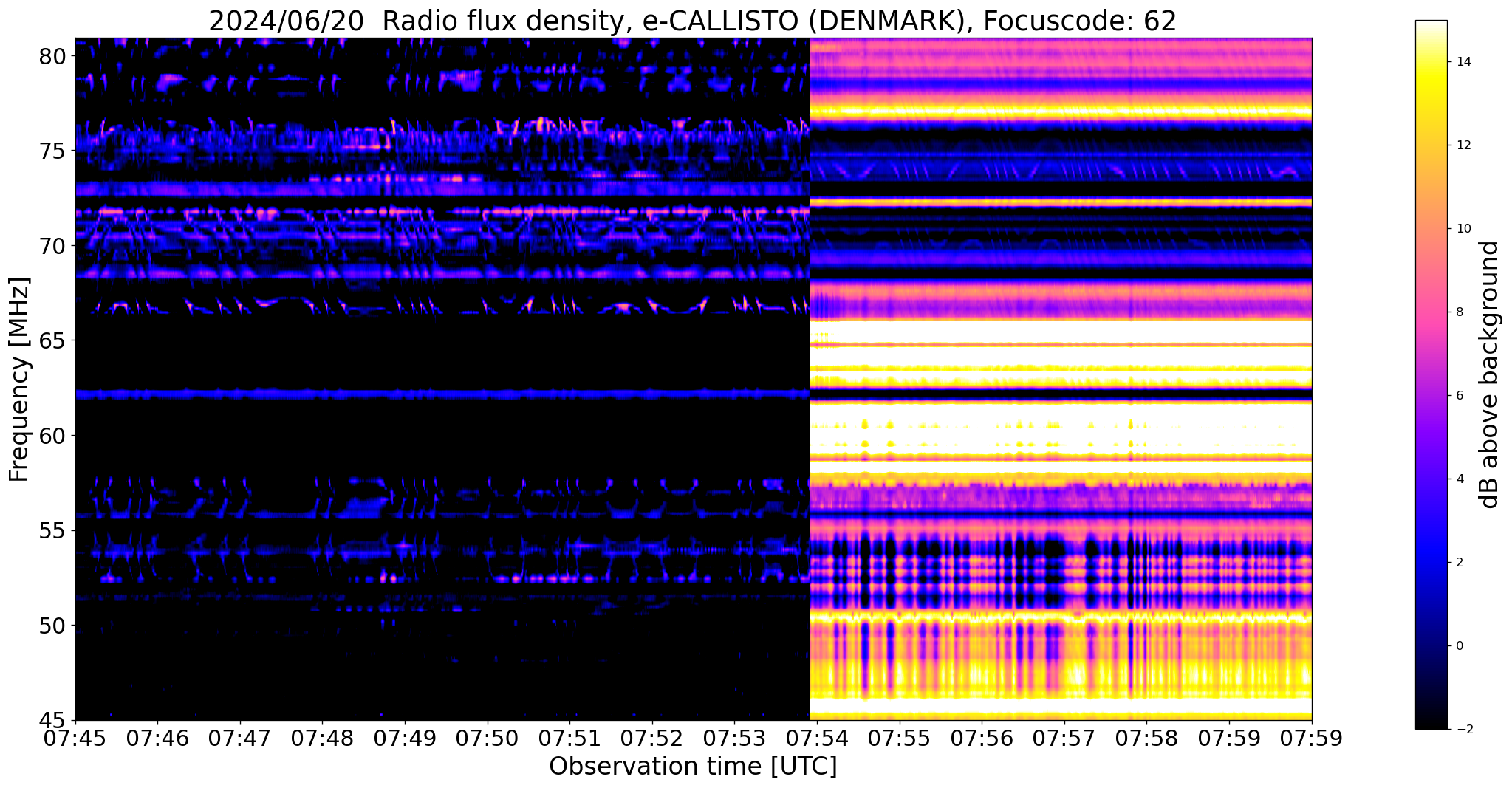The height and width of the screenshot is (788, 1512).
Task: Click the 'Frequency [MHz]' axis label
Action: [19, 380]
